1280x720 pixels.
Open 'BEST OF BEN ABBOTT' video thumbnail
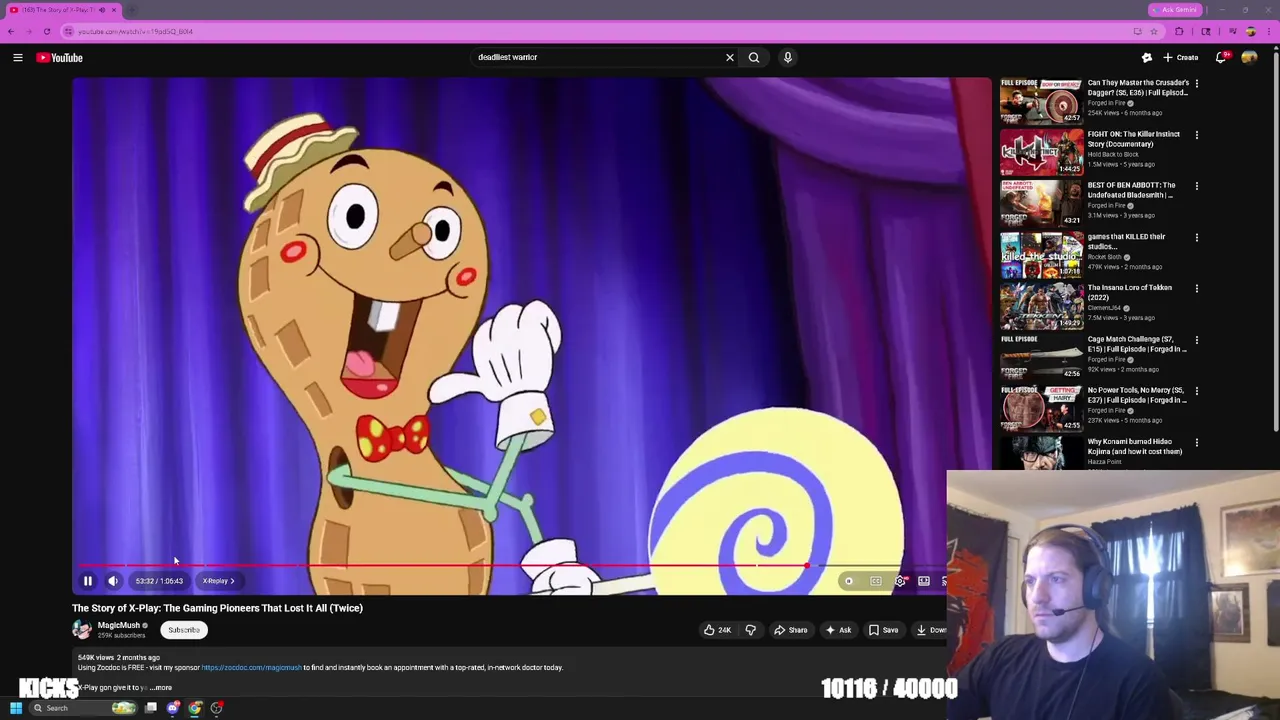1041,203
